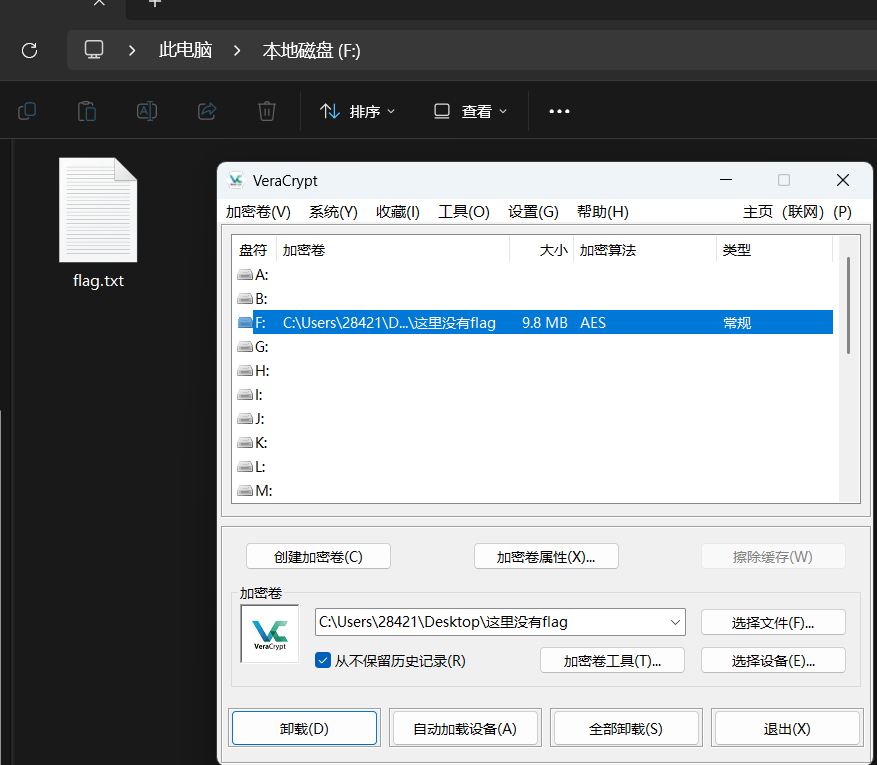Click 本地磁盘 (F:) breadcrumb

click(312, 50)
